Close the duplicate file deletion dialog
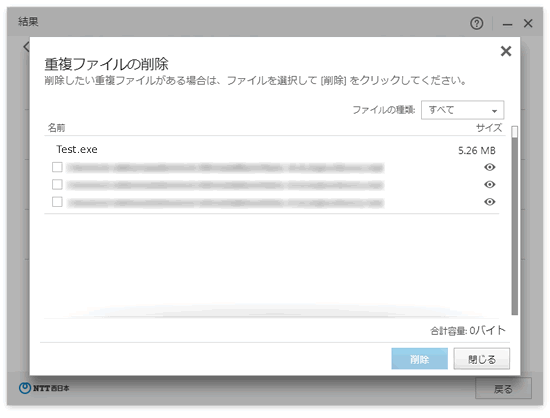The height and width of the screenshot is (418, 550). tap(505, 51)
